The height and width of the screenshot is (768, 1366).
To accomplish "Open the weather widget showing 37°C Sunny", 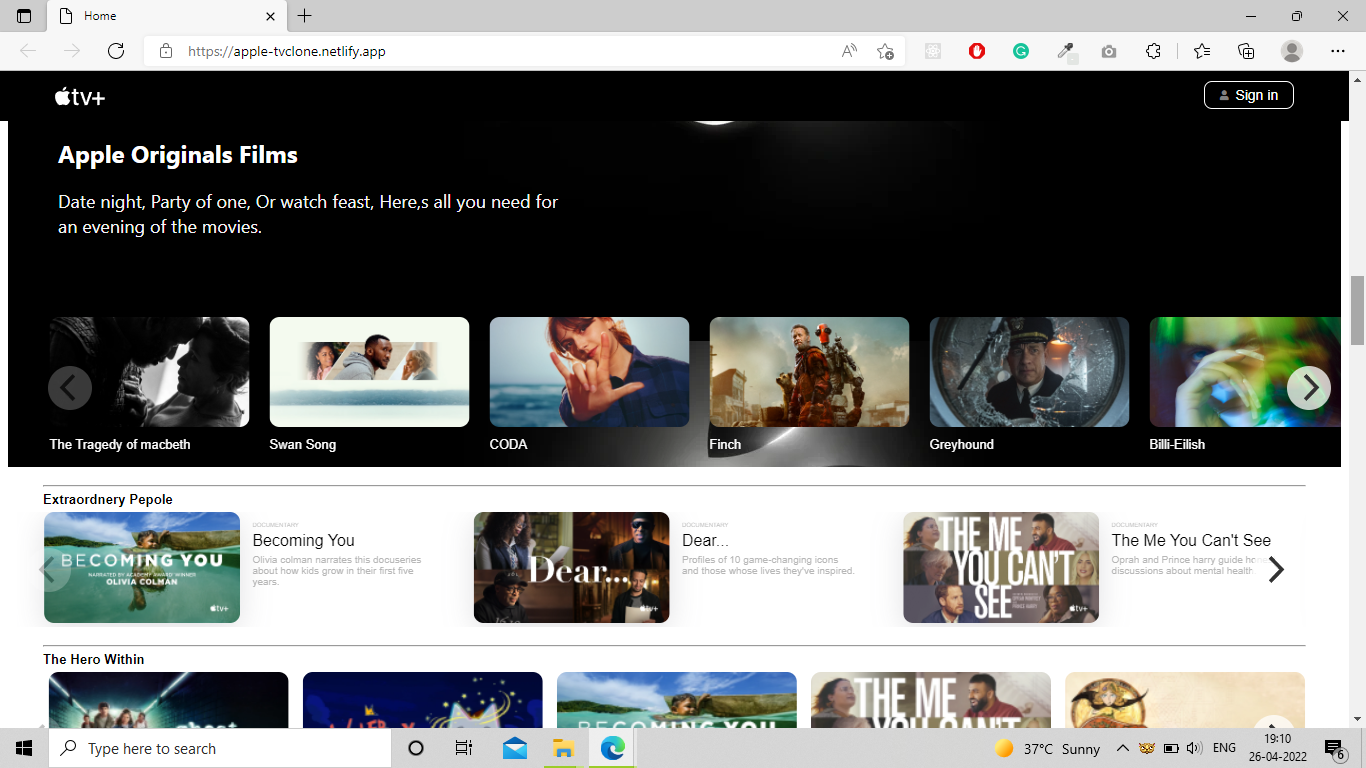I will pyautogui.click(x=1047, y=748).
